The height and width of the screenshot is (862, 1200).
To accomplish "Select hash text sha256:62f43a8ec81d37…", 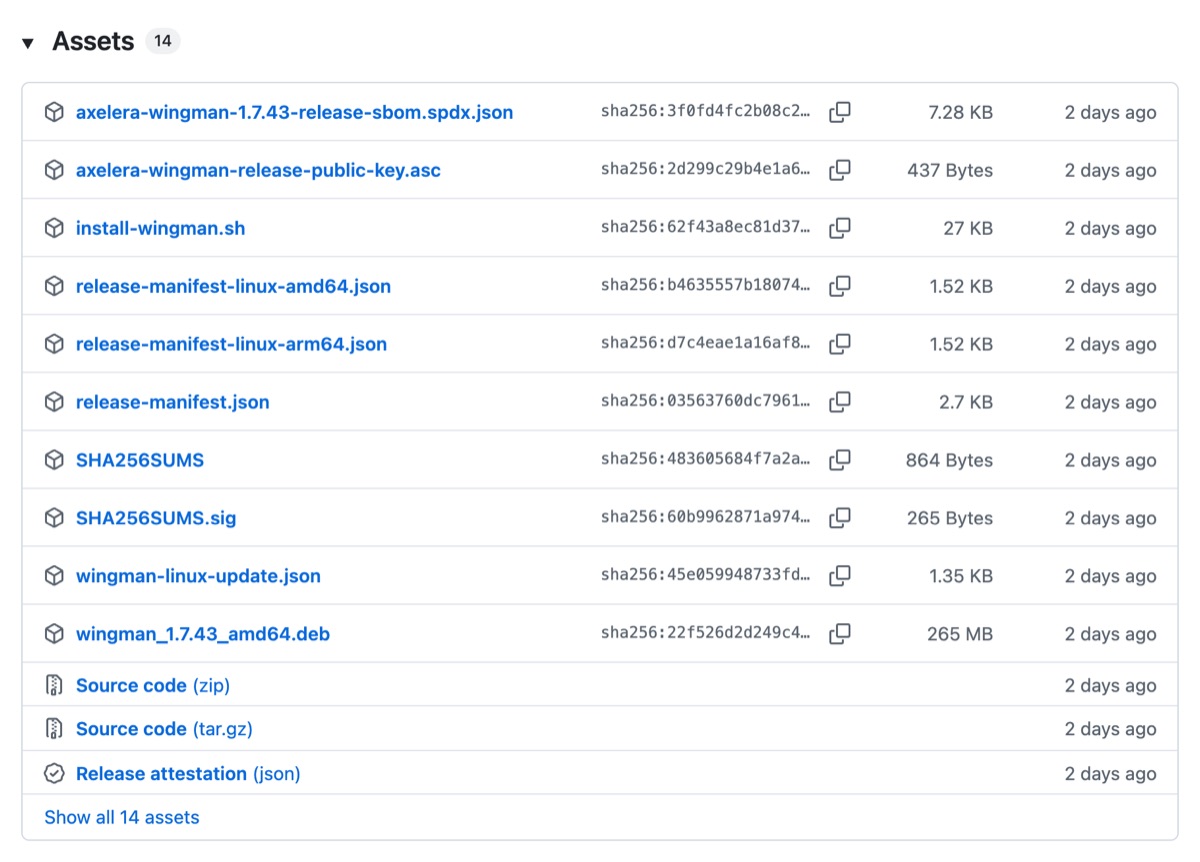I will click(706, 228).
